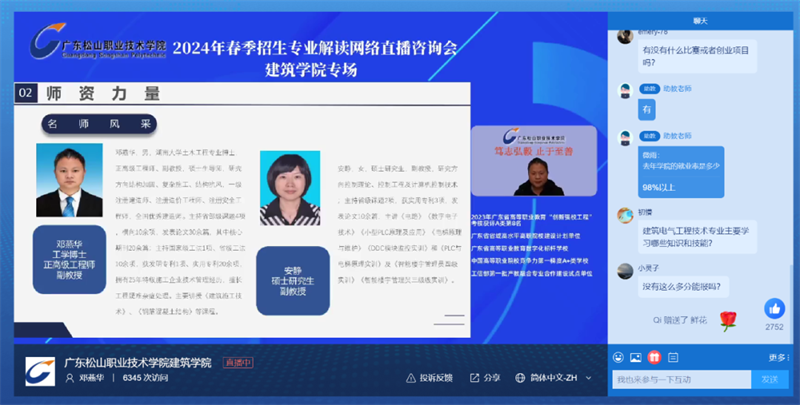Click the first 助教老师 avatar above 有
The width and height of the screenshot is (800, 405).
point(625,91)
